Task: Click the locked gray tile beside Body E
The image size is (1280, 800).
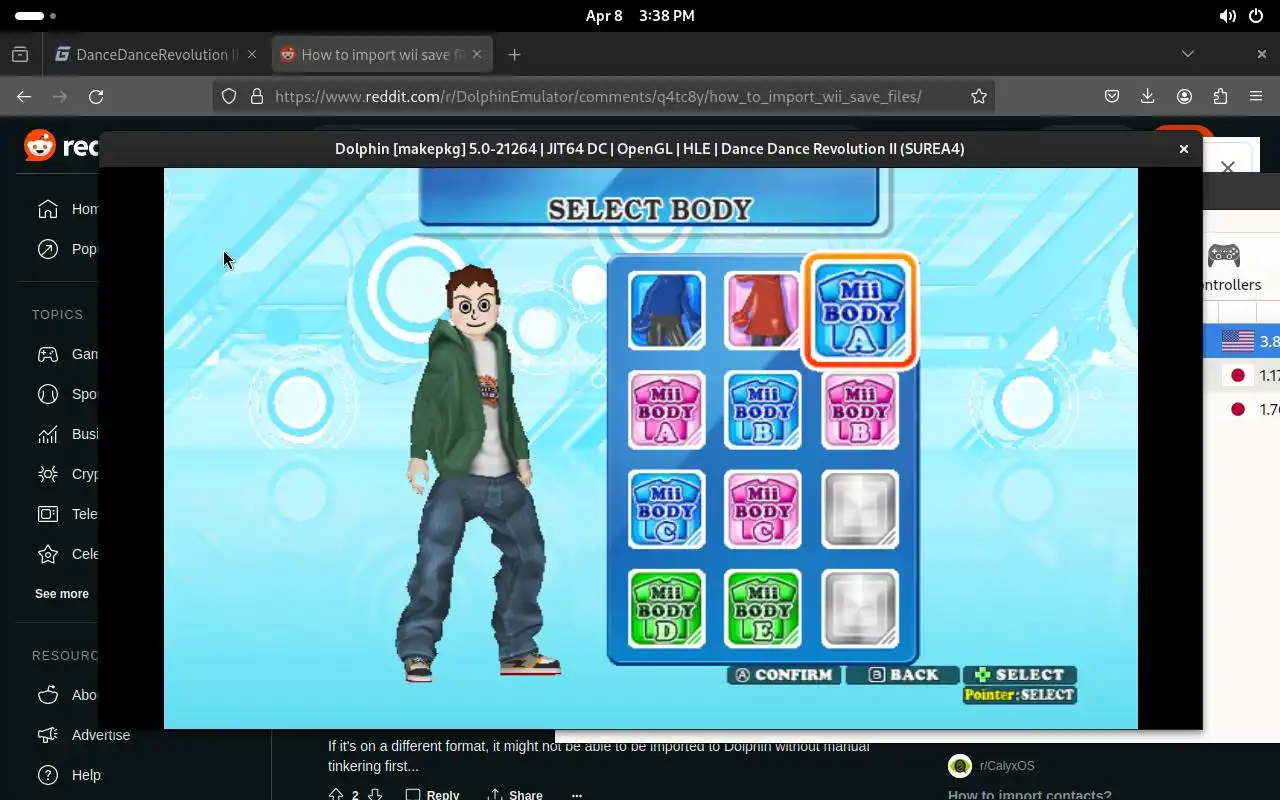Action: pos(860,609)
